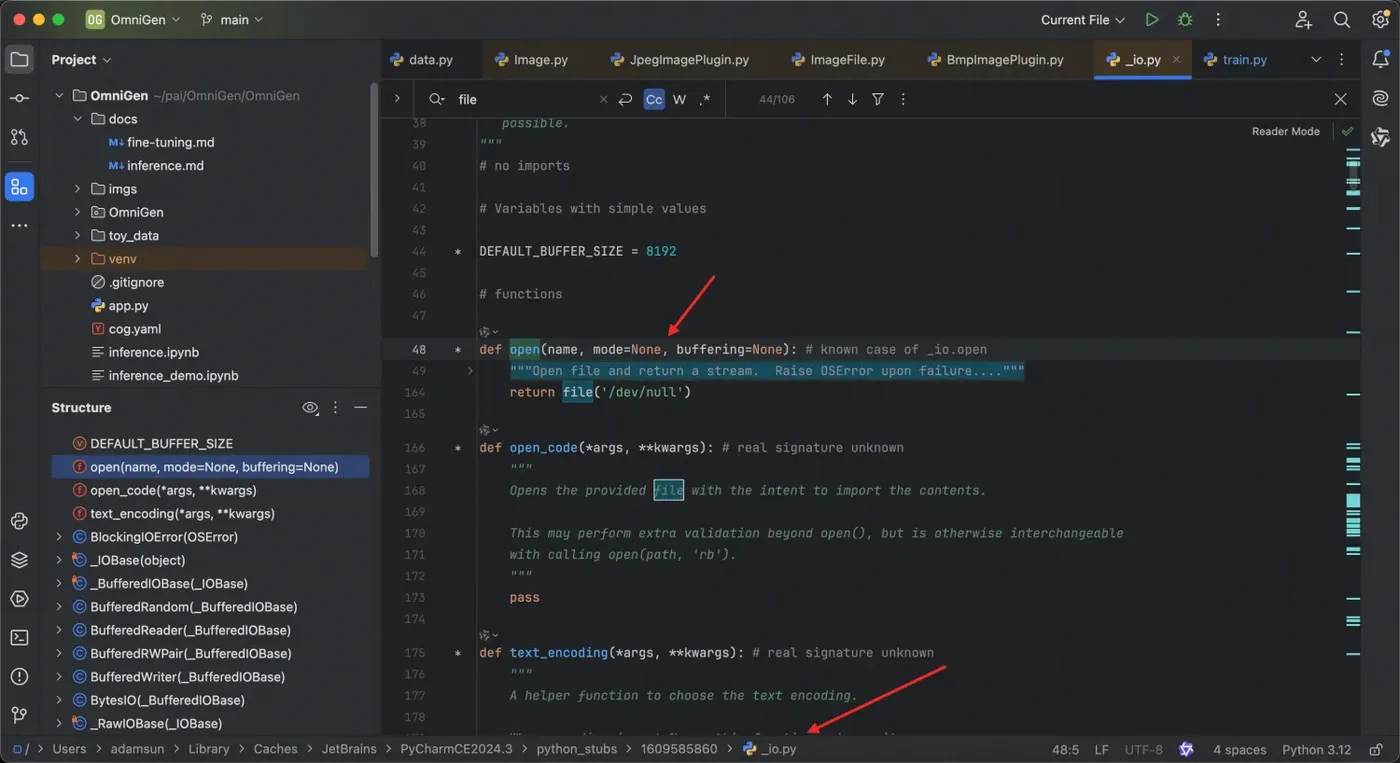Open the Code With Me icon
This screenshot has width=1400, height=763.
coord(1303,20)
